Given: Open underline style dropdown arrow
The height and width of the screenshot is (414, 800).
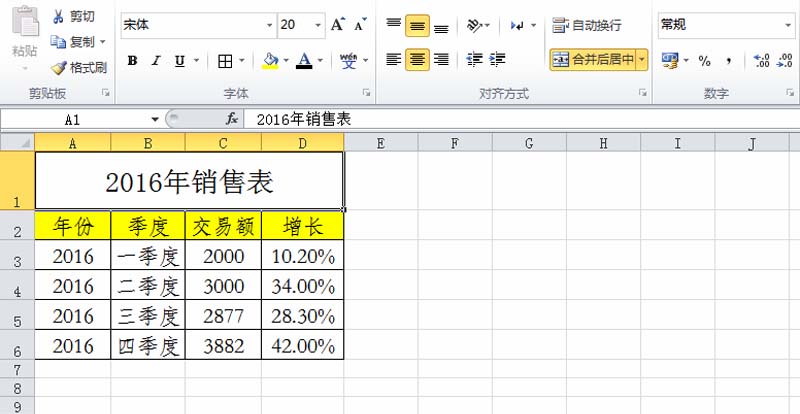Looking at the screenshot, I should (196, 61).
